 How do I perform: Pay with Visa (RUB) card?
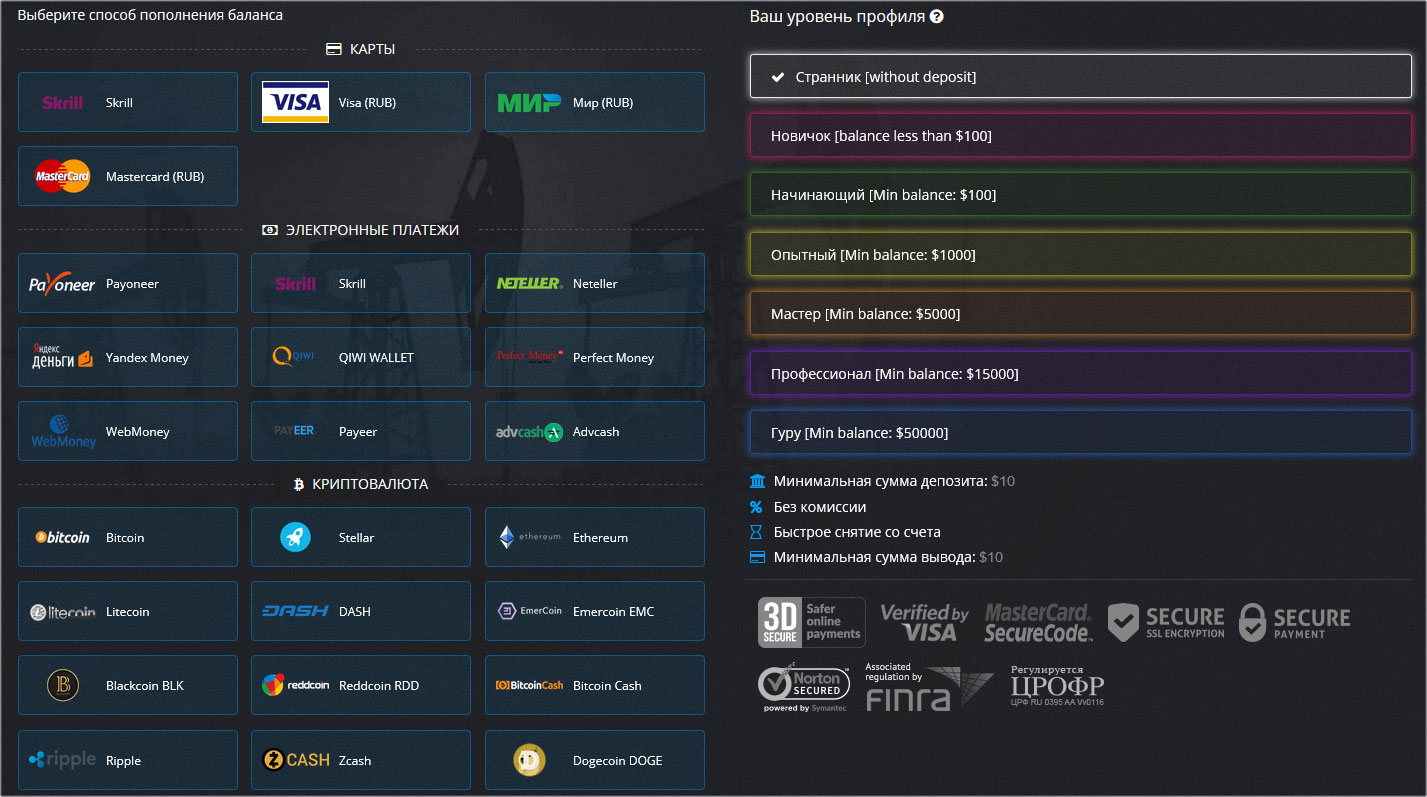360,102
